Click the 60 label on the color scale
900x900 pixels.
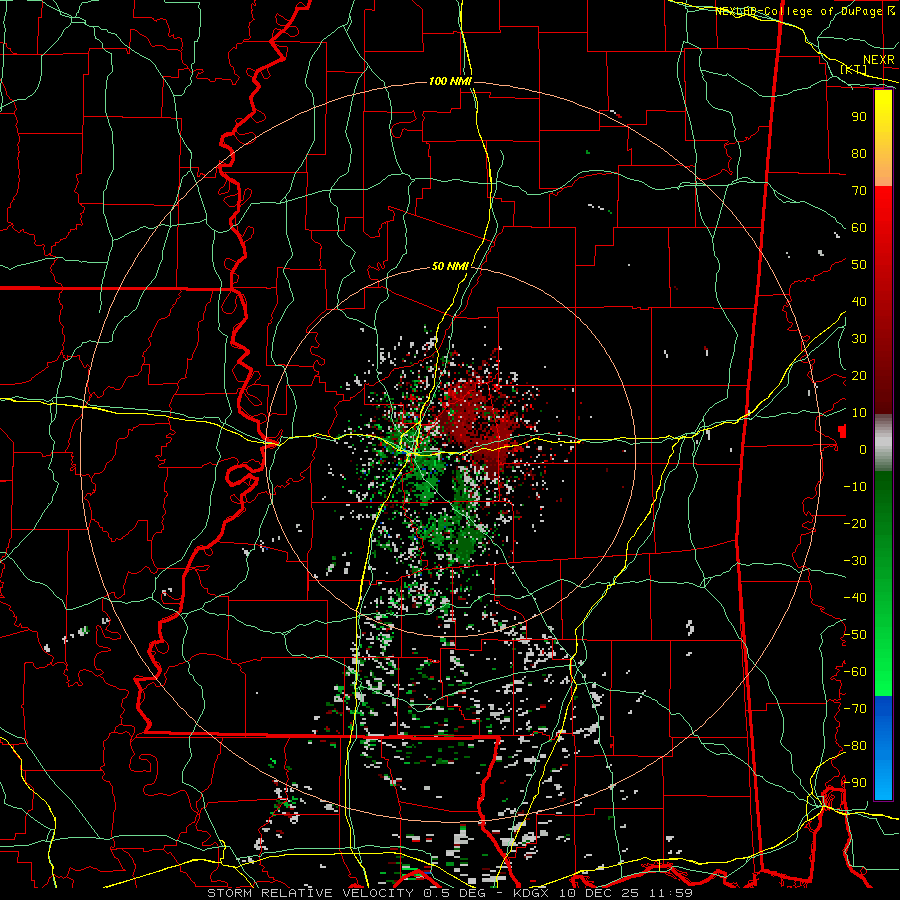(859, 227)
